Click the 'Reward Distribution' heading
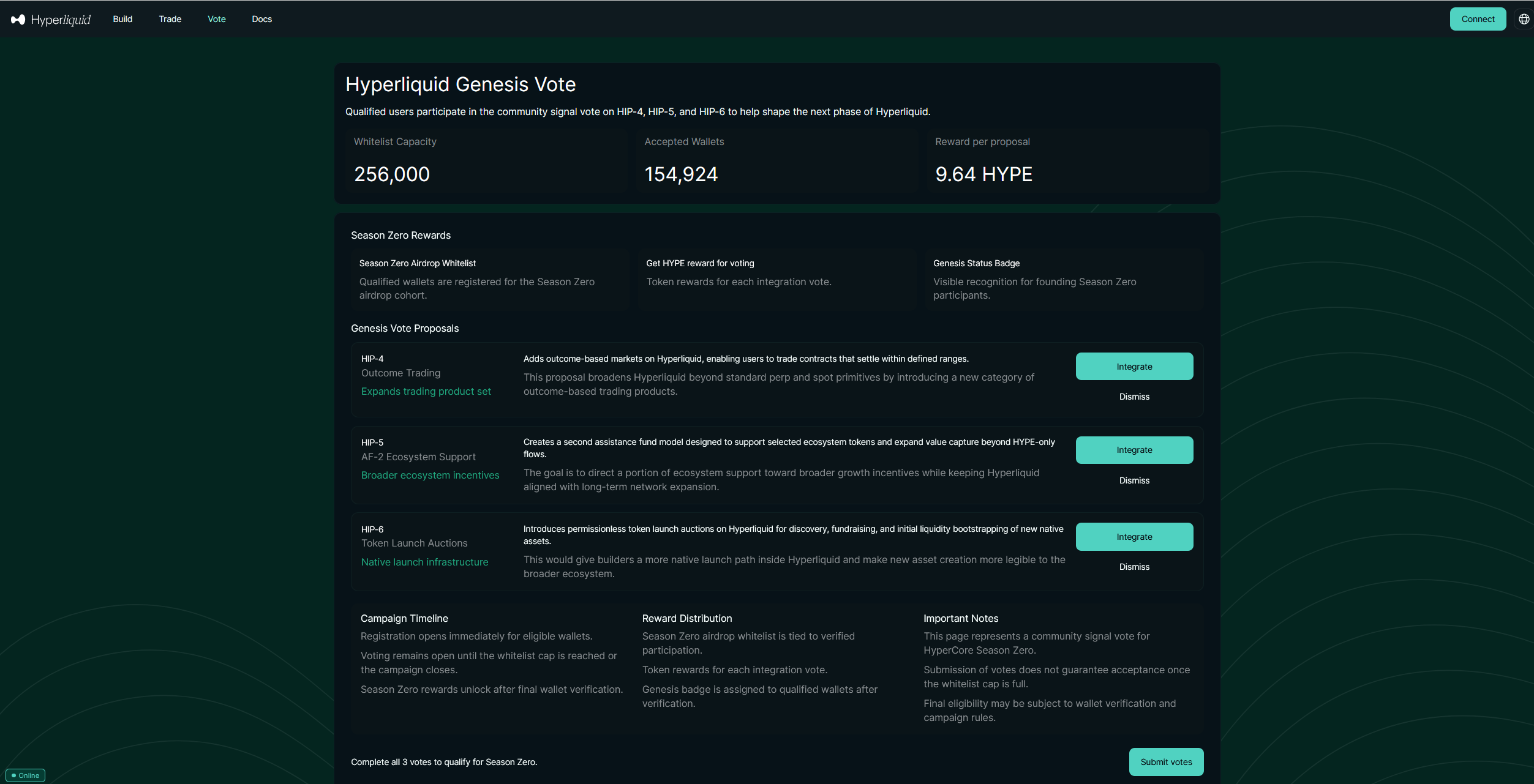1534x784 pixels. (x=687, y=619)
